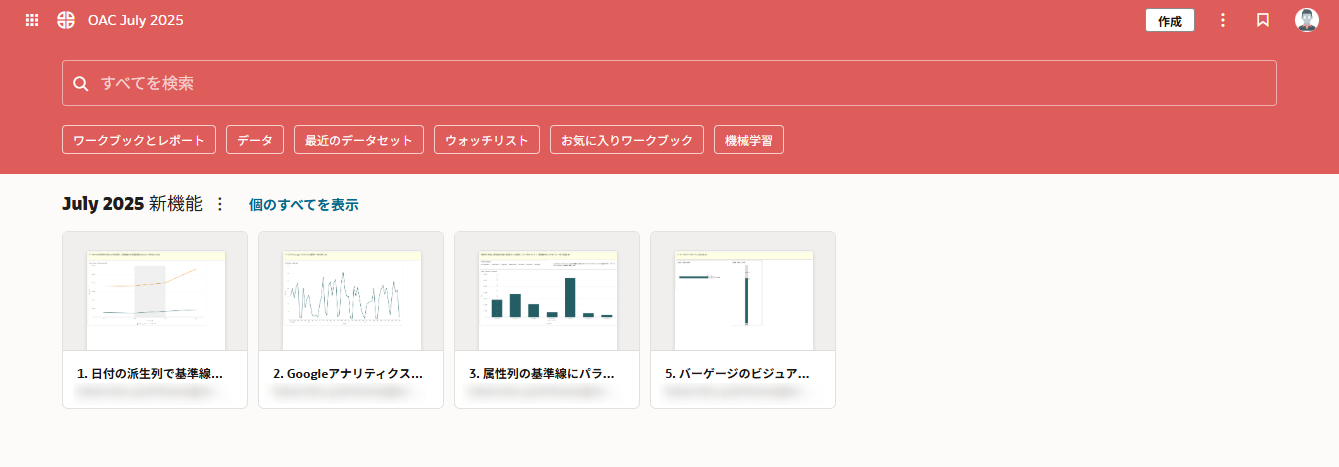The image size is (1339, 467).
Task: Click the 作成 button
Action: point(1170,20)
